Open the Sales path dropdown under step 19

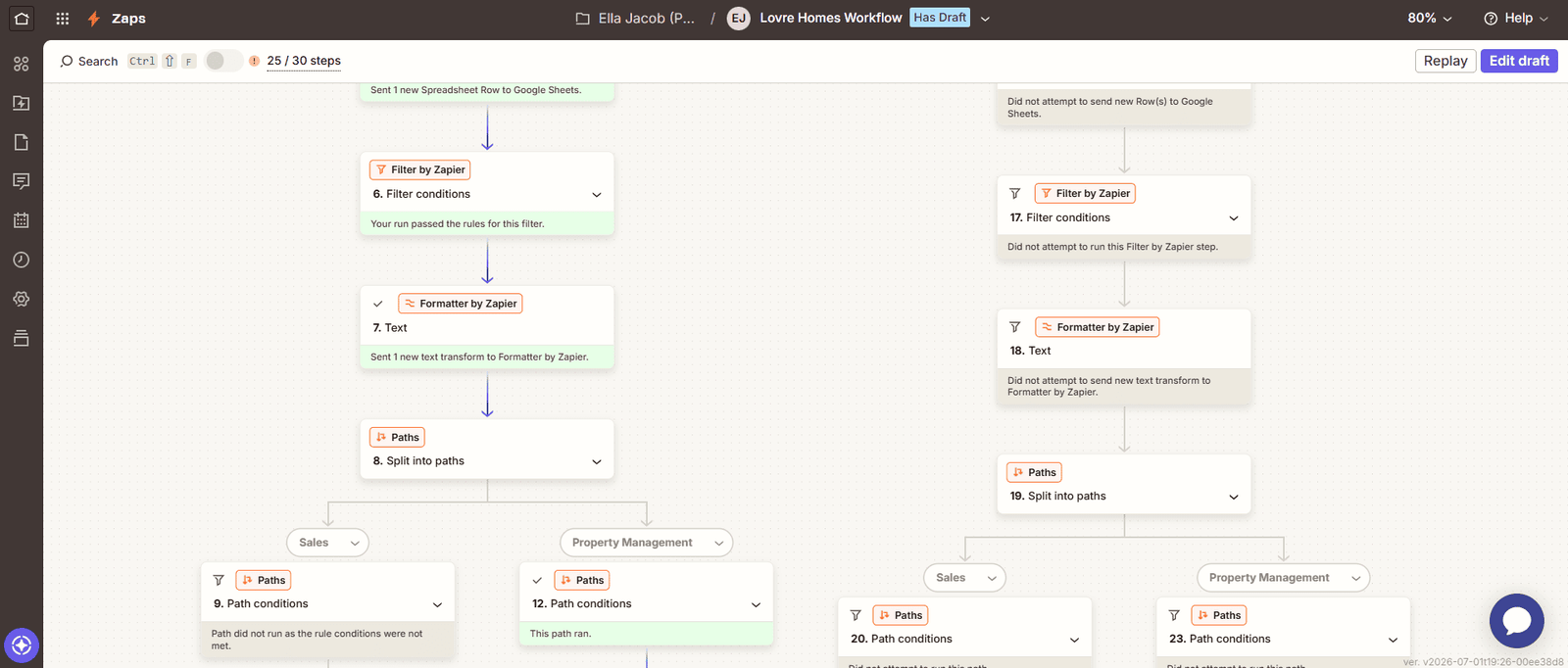point(964,578)
